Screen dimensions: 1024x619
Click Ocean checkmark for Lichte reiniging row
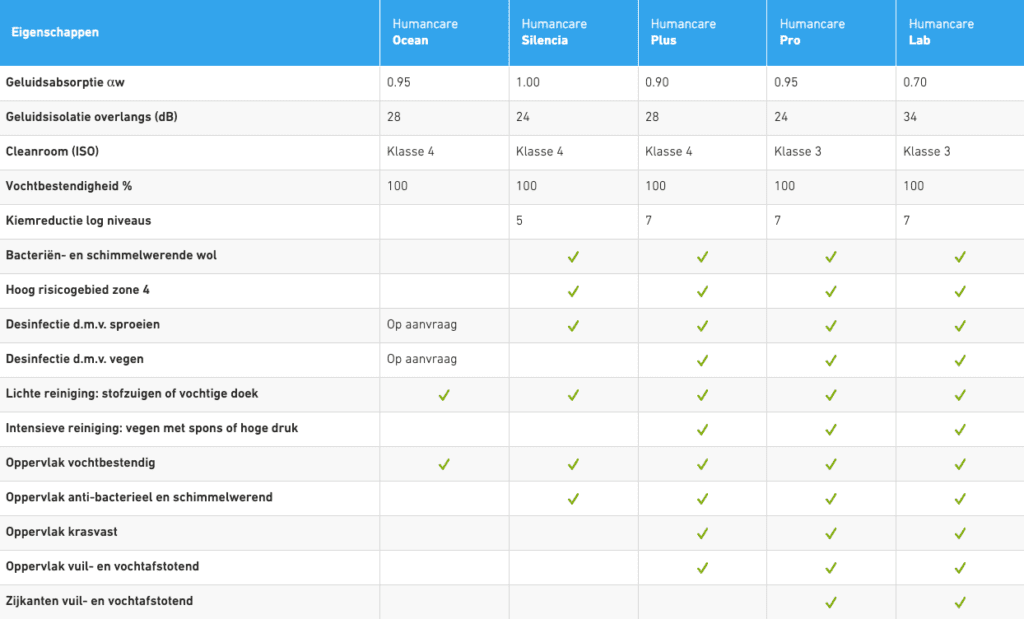[444, 395]
